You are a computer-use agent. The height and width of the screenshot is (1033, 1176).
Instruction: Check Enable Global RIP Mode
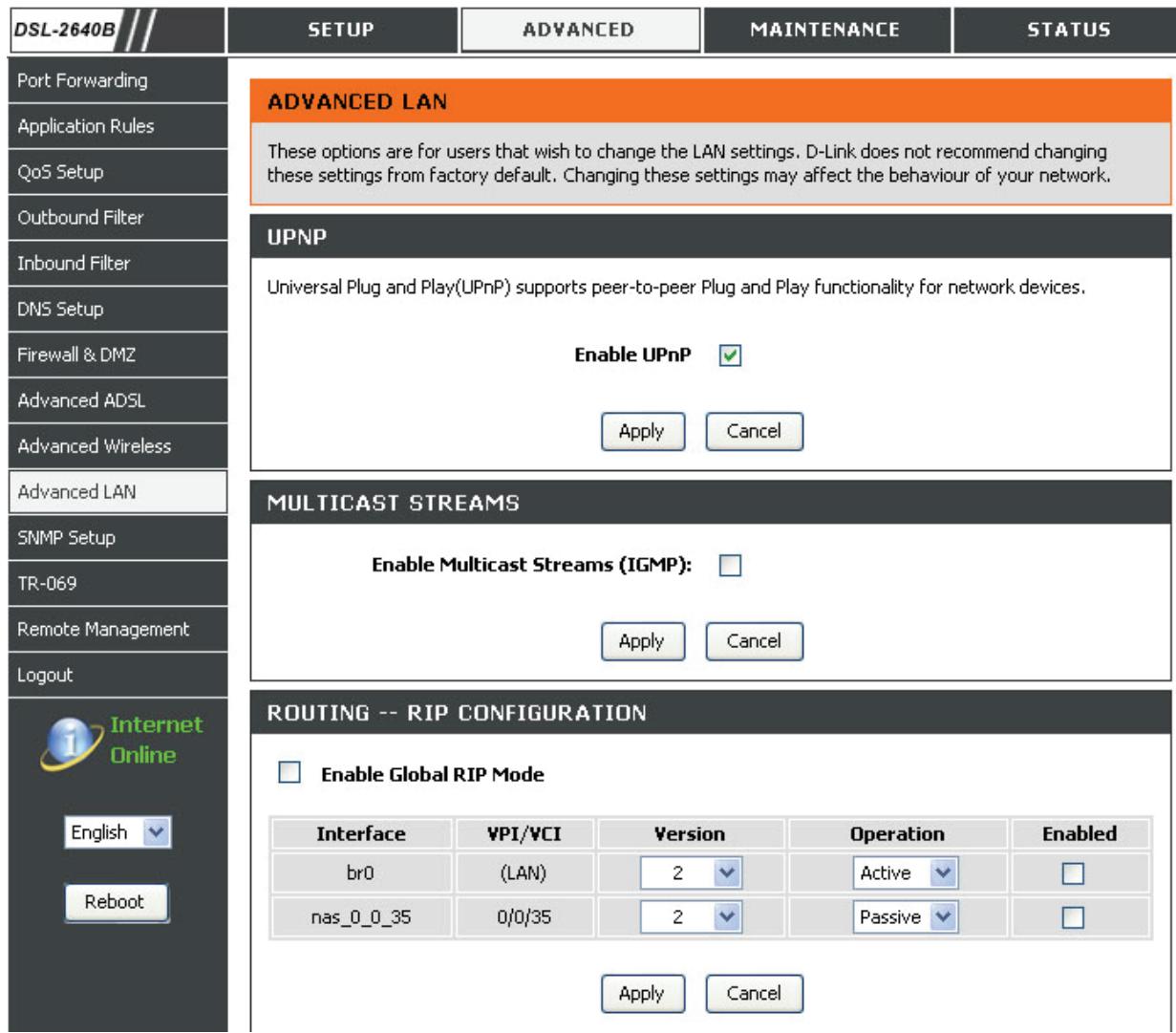pos(288,774)
